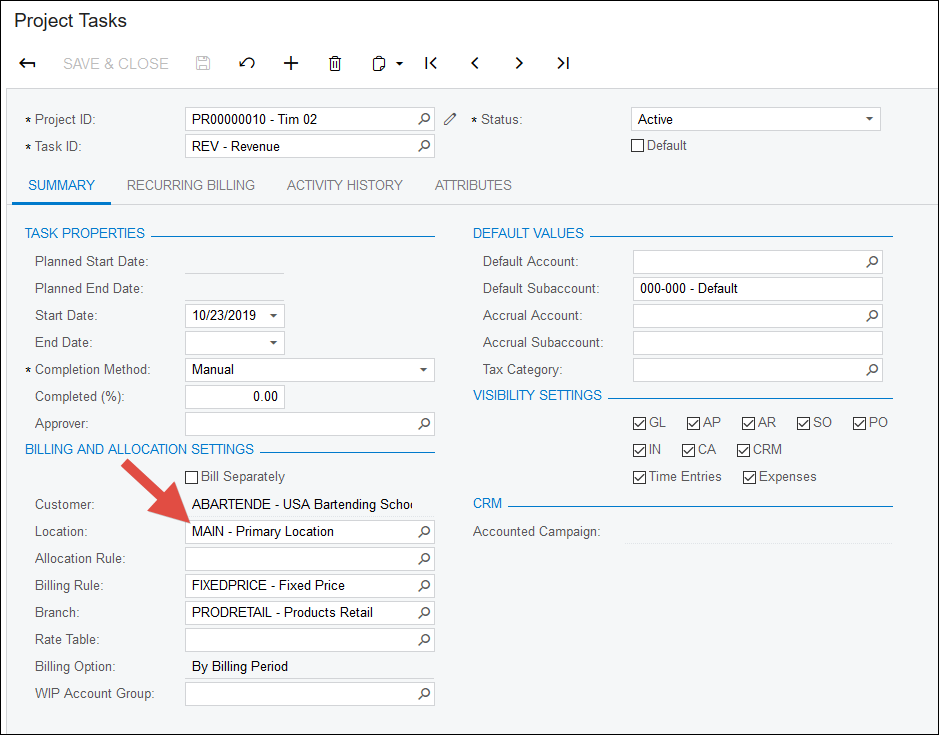Toggle the Default checkbox under Status

coord(638,146)
